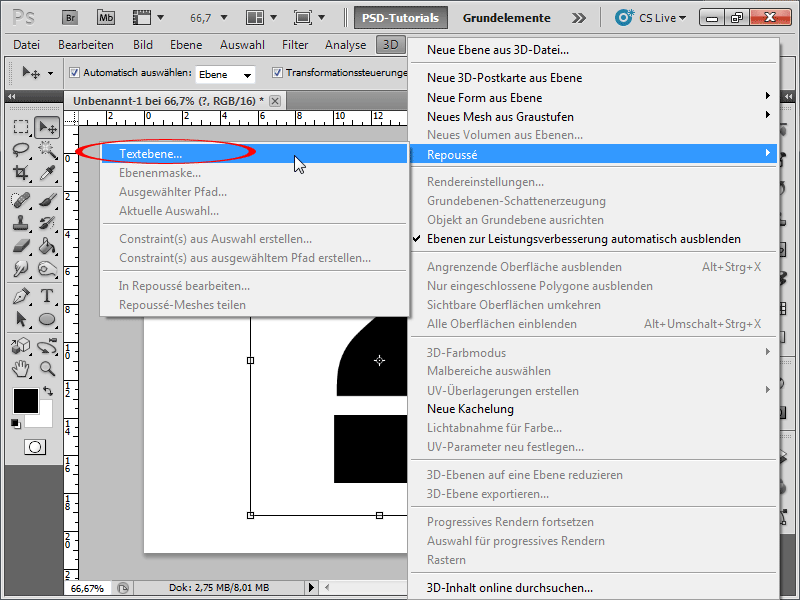The width and height of the screenshot is (800, 600).
Task: Open the CS Live dropdown
Action: 651,18
